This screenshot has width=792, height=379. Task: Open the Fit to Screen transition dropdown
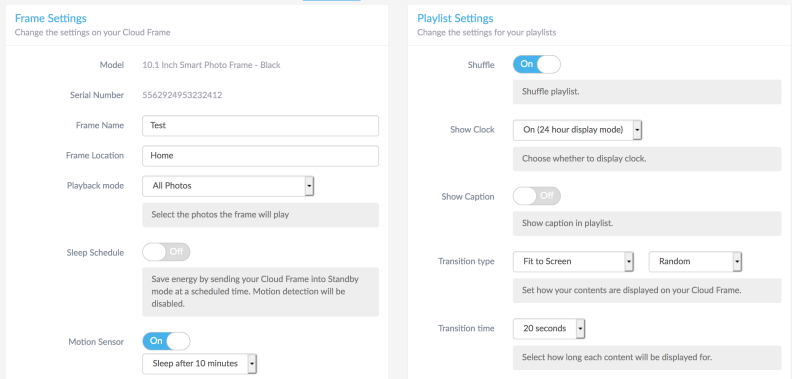[573, 262]
